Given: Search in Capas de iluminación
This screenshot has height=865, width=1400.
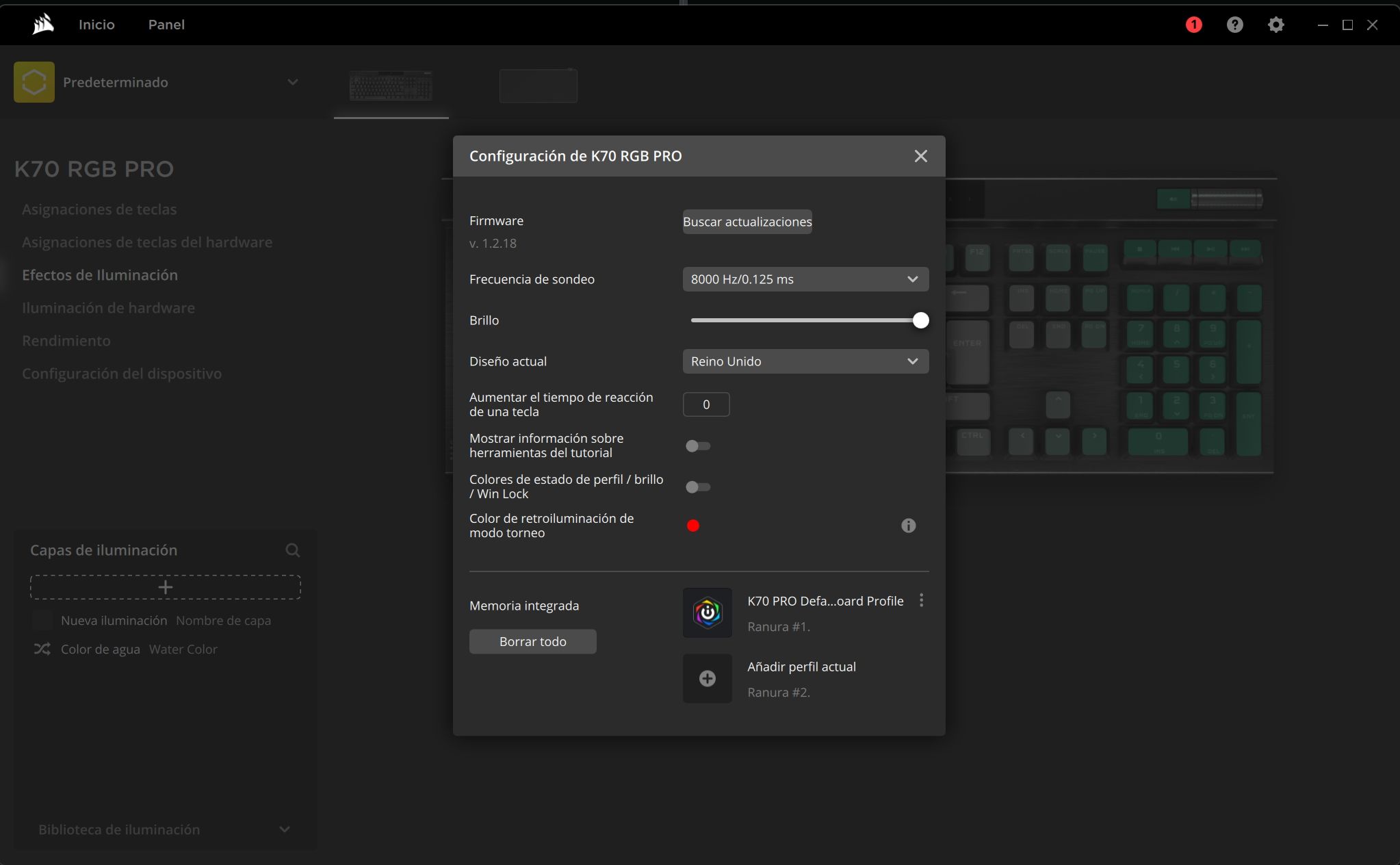Looking at the screenshot, I should click(x=293, y=550).
